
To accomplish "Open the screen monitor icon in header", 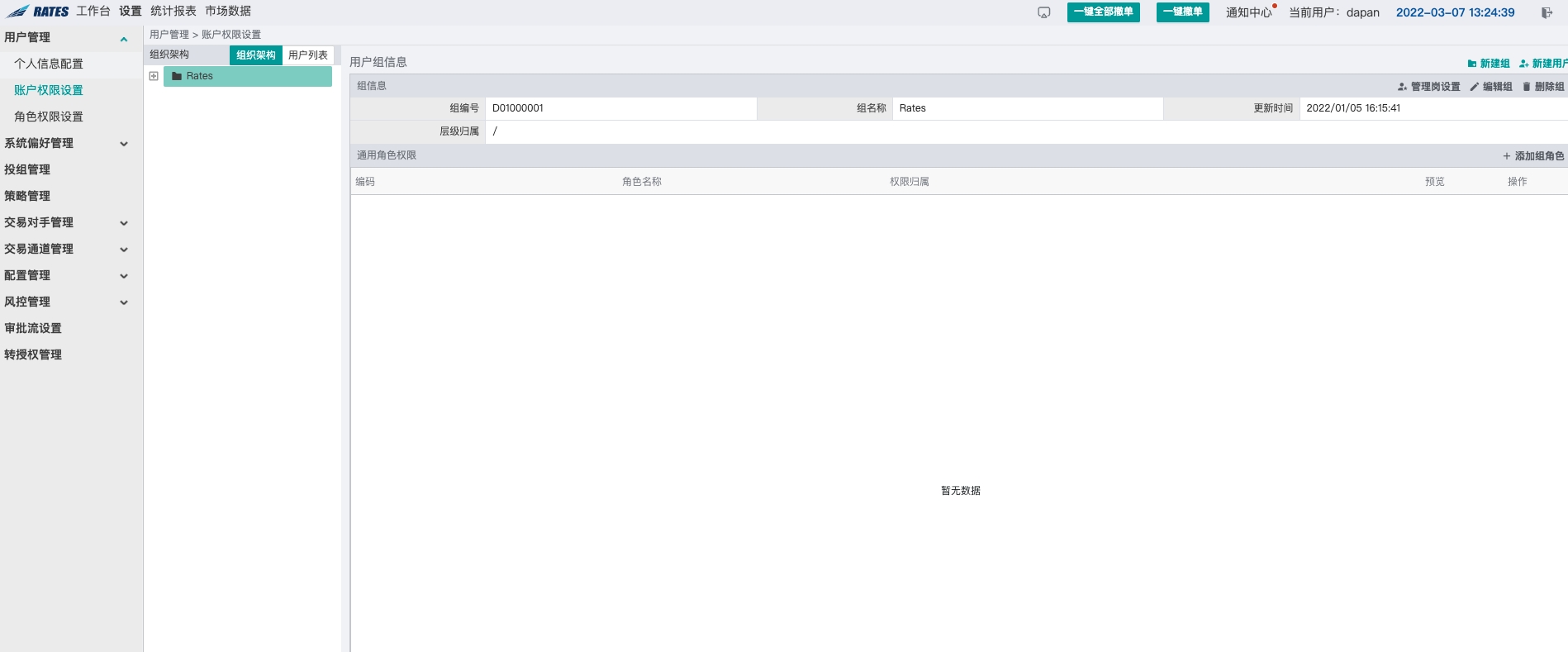I will click(x=1044, y=12).
